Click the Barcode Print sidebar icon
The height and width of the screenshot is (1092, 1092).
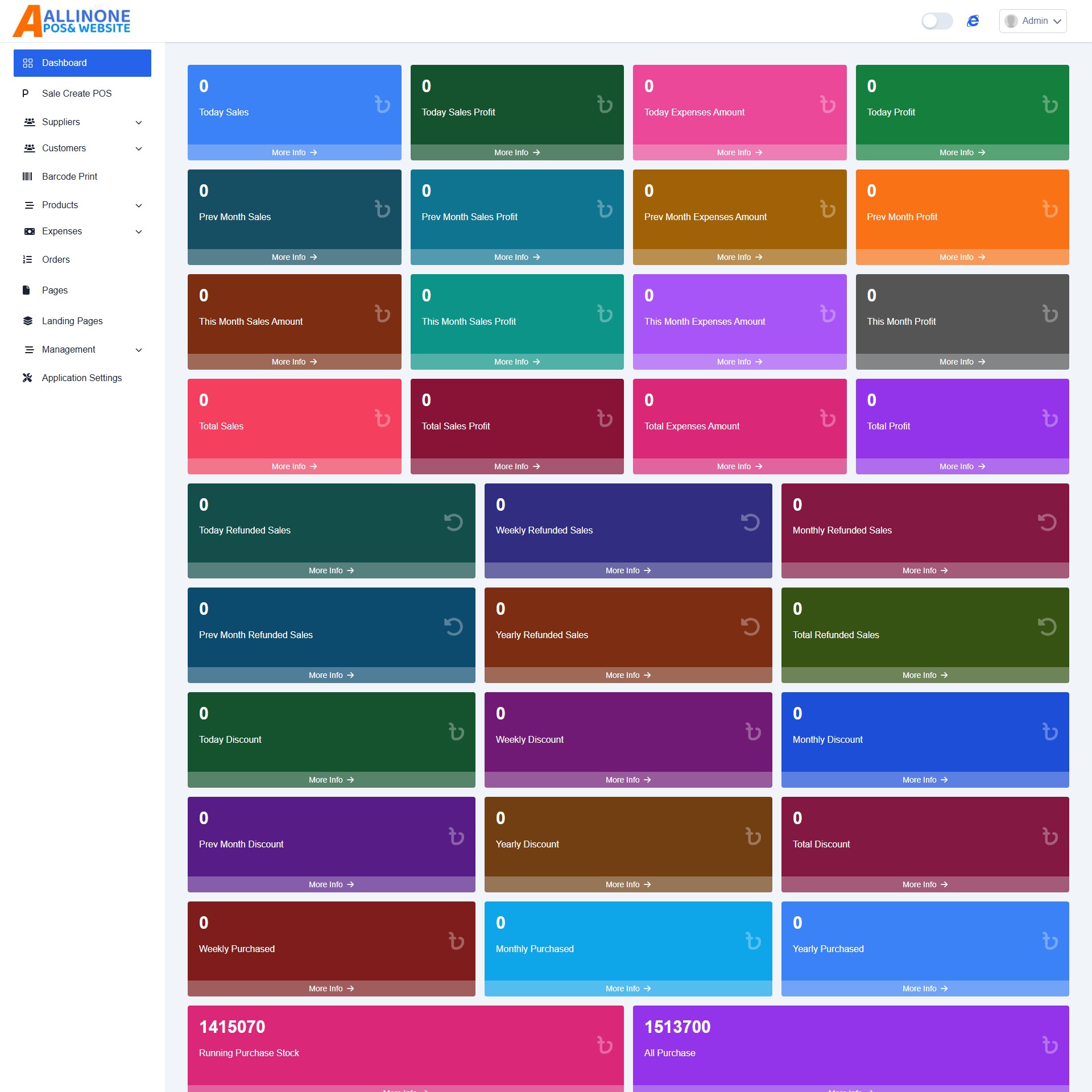(27, 176)
